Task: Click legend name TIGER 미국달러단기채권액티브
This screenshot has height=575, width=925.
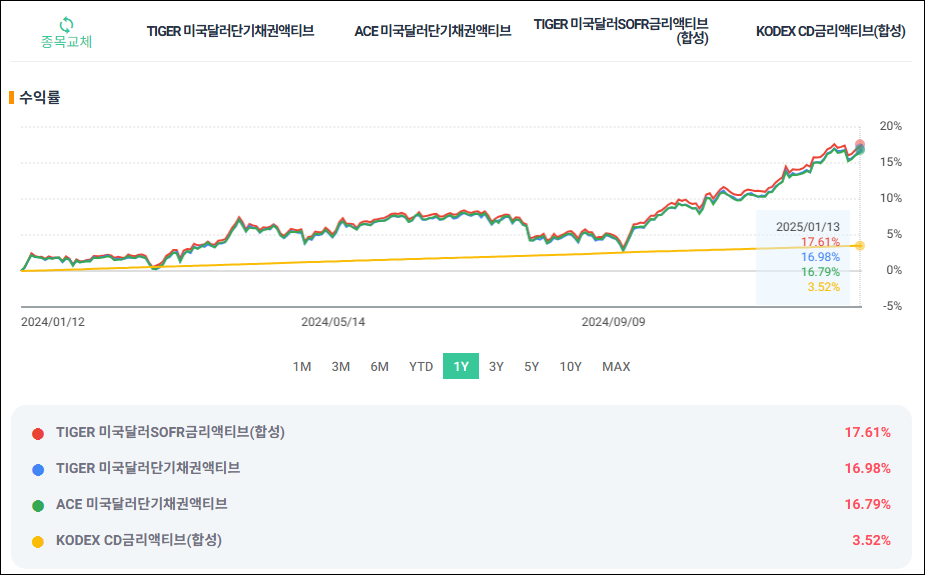Action: [x=148, y=468]
